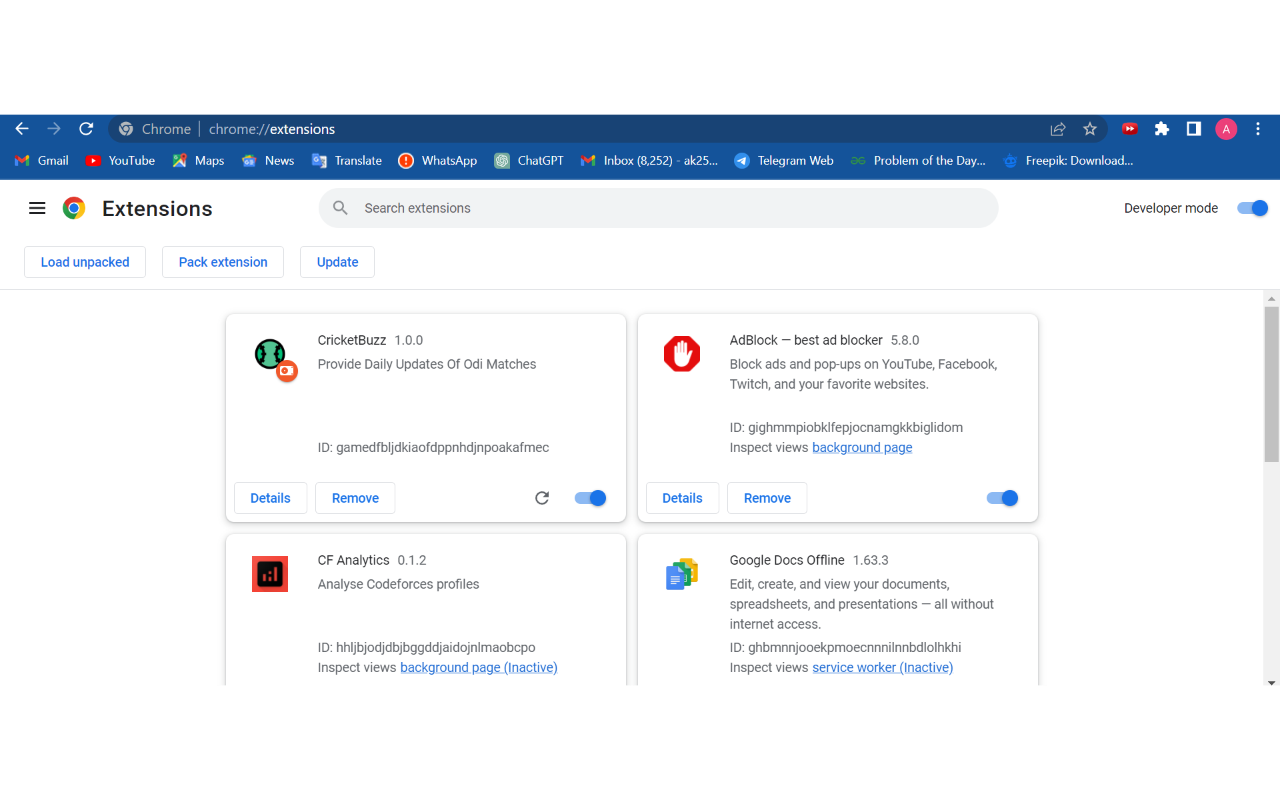Open the profile avatar icon
The height and width of the screenshot is (800, 1280).
(x=1226, y=129)
